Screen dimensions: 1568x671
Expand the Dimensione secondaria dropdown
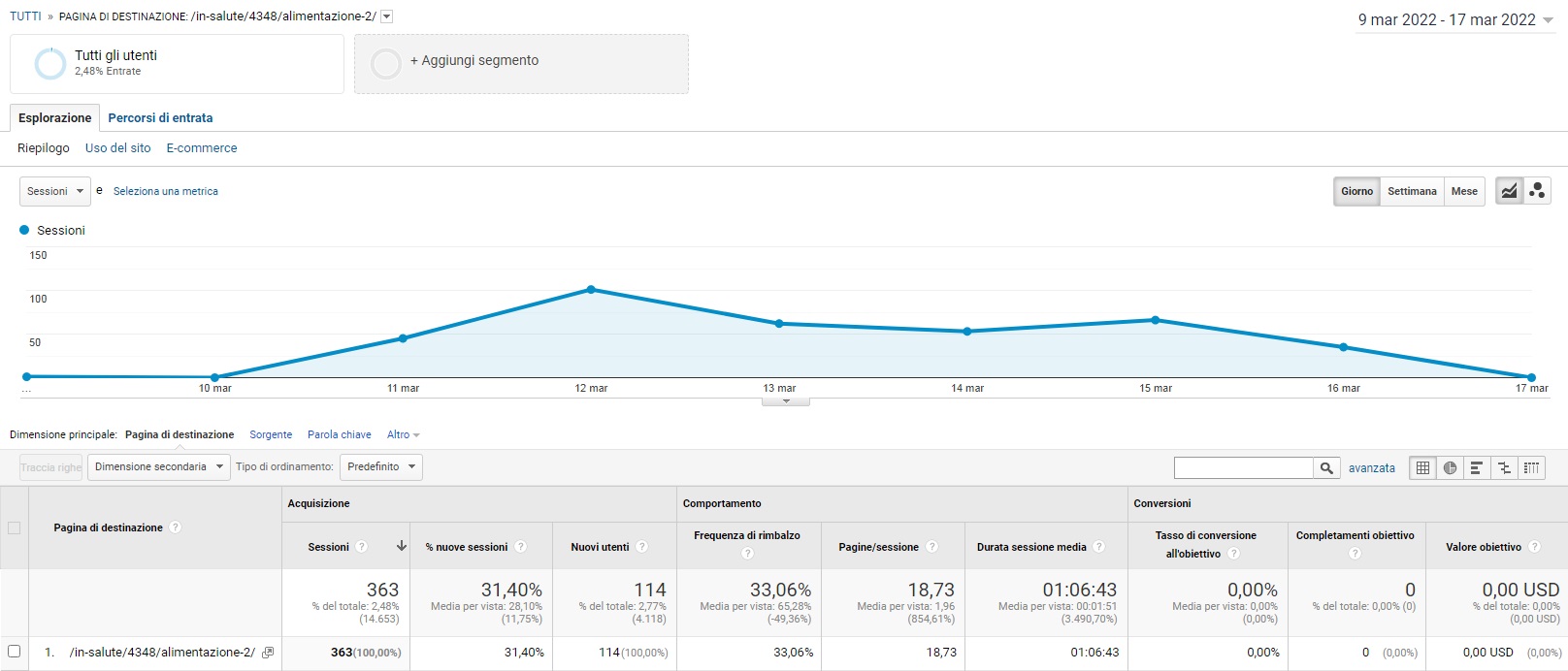coord(159,467)
